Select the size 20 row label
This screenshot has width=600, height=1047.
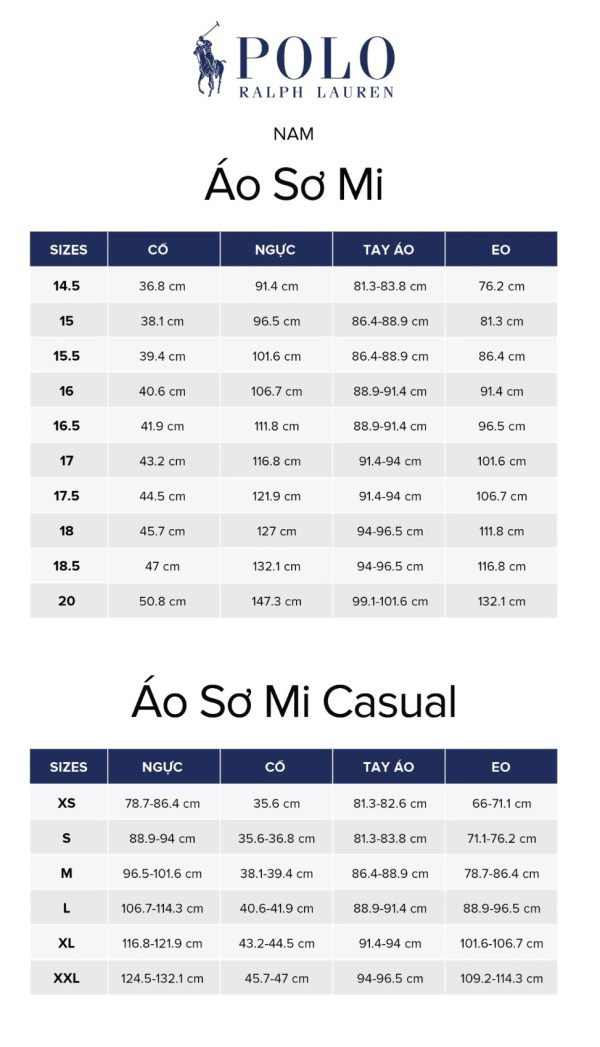67,601
